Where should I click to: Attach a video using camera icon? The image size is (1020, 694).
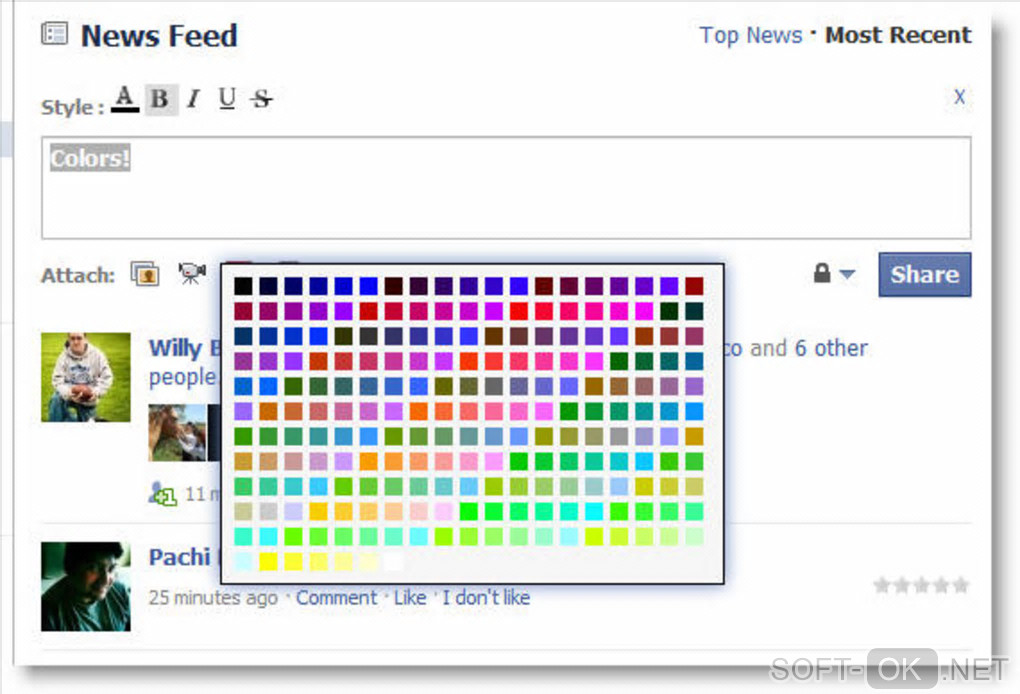(x=191, y=274)
